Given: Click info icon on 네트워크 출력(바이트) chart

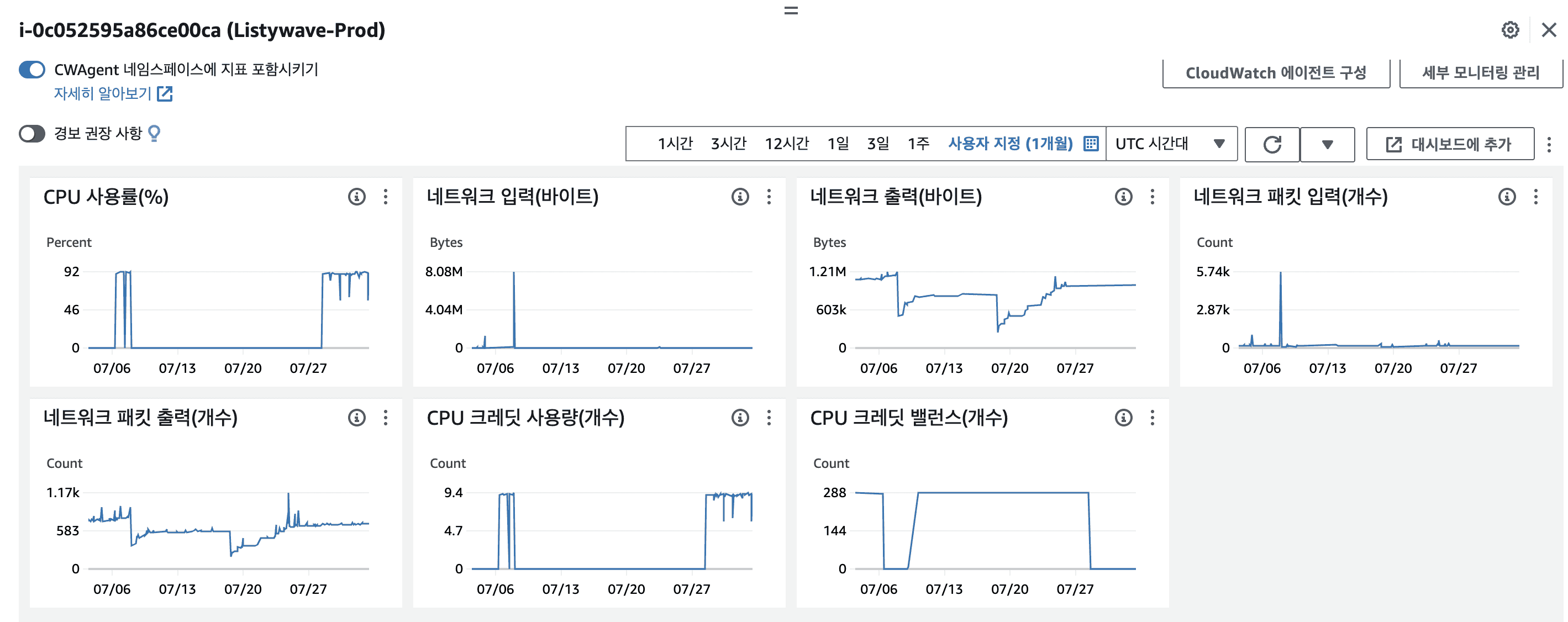Looking at the screenshot, I should (1123, 197).
